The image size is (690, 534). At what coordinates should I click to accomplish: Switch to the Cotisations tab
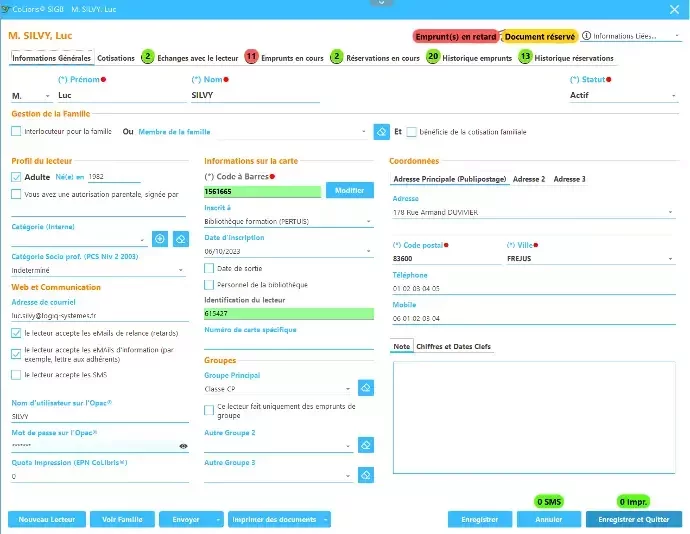click(x=116, y=58)
